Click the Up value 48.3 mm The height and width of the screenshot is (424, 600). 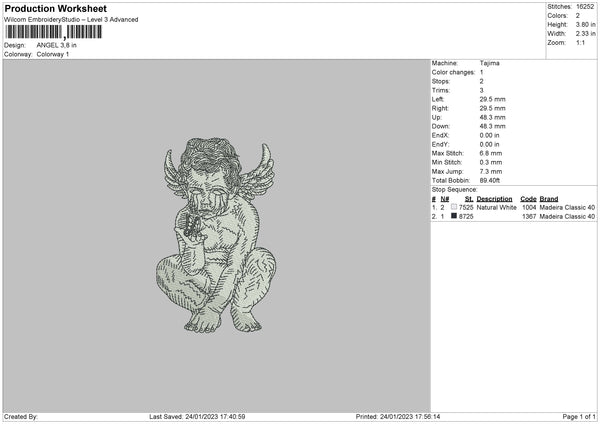point(492,117)
